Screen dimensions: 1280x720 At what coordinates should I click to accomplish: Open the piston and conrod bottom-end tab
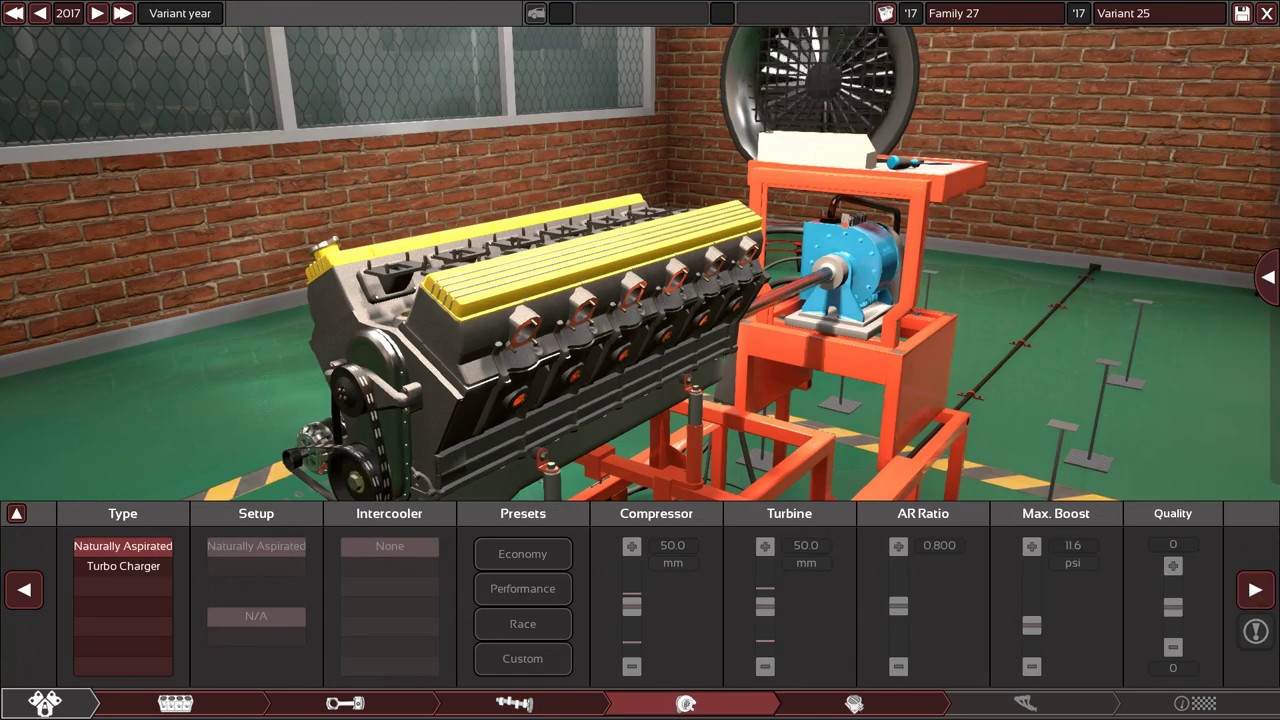(x=345, y=704)
